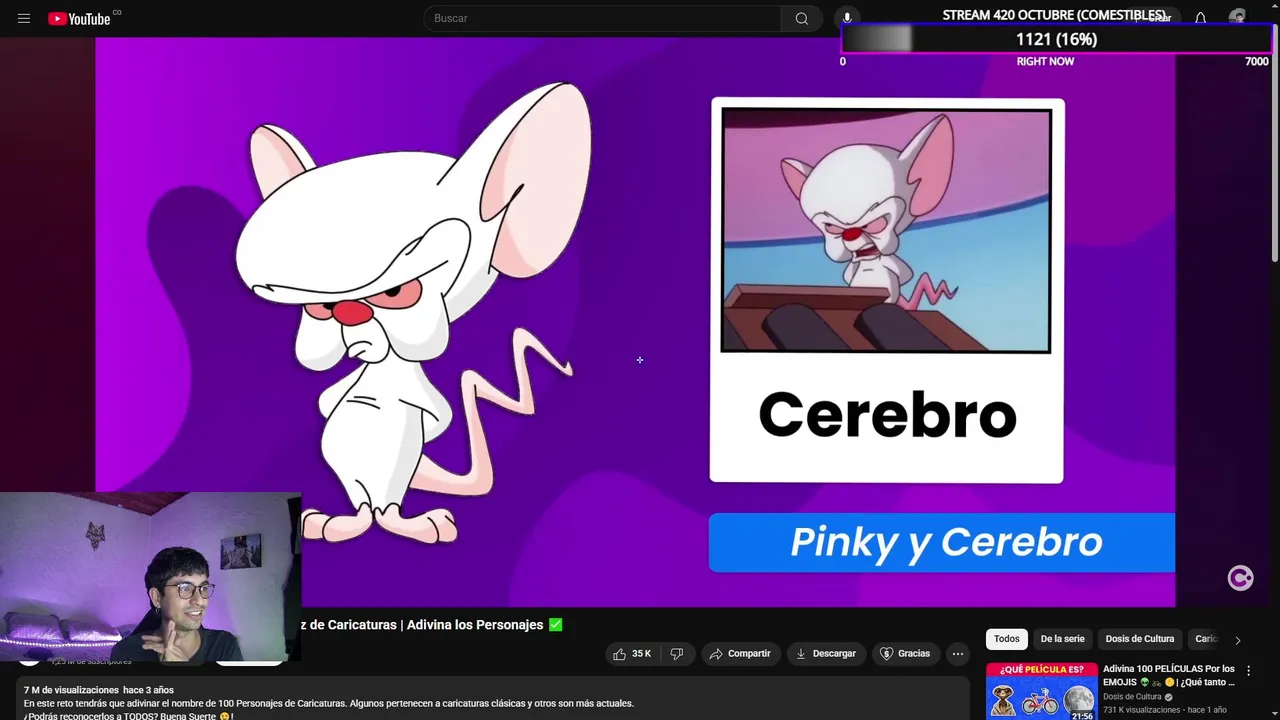Click the Cerebro card label

tap(887, 414)
